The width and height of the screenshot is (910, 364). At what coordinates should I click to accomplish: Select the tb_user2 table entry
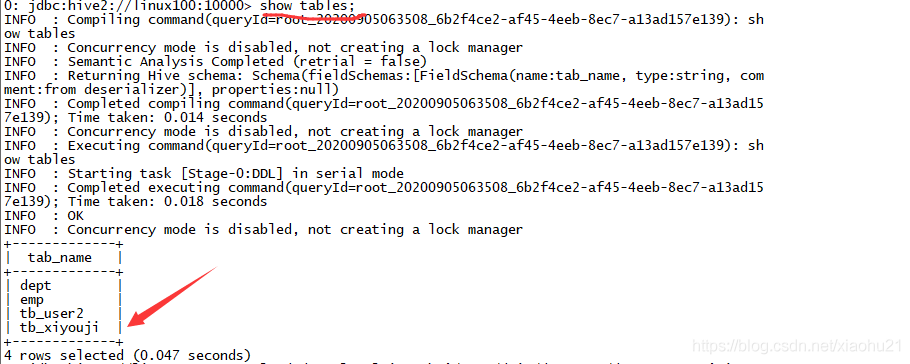point(52,313)
